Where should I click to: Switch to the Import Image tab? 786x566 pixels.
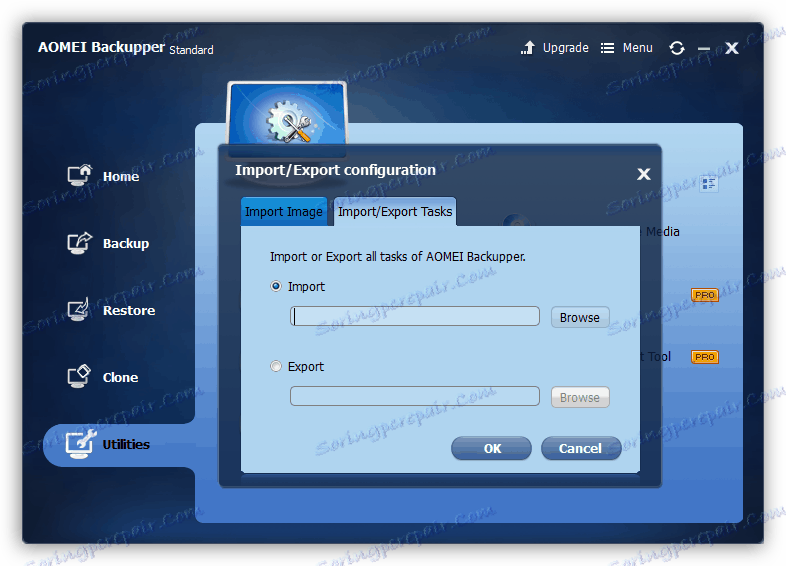pyautogui.click(x=284, y=212)
